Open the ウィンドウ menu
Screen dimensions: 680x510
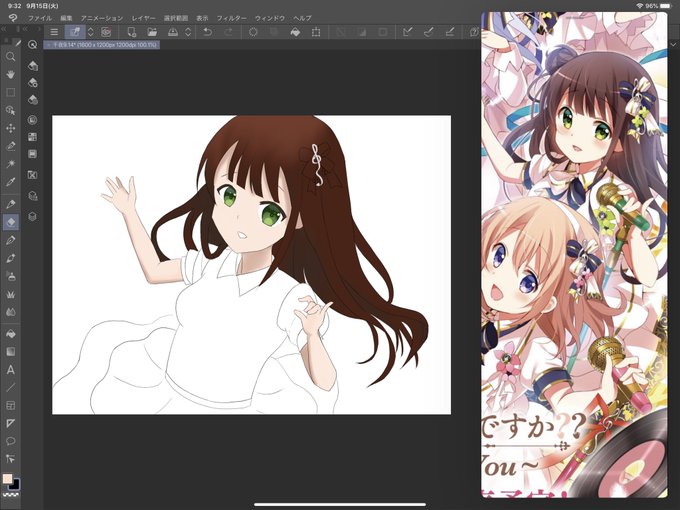point(270,18)
